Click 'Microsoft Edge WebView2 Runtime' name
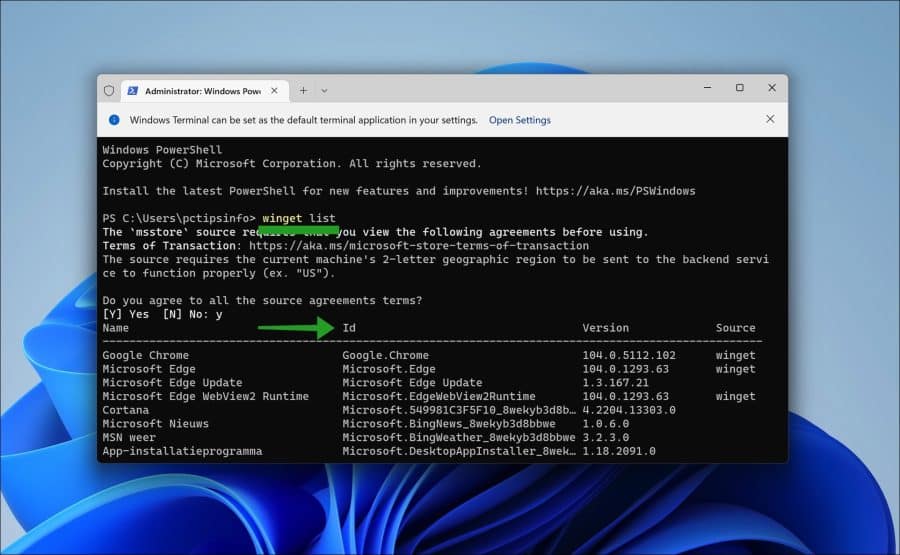 tap(205, 397)
